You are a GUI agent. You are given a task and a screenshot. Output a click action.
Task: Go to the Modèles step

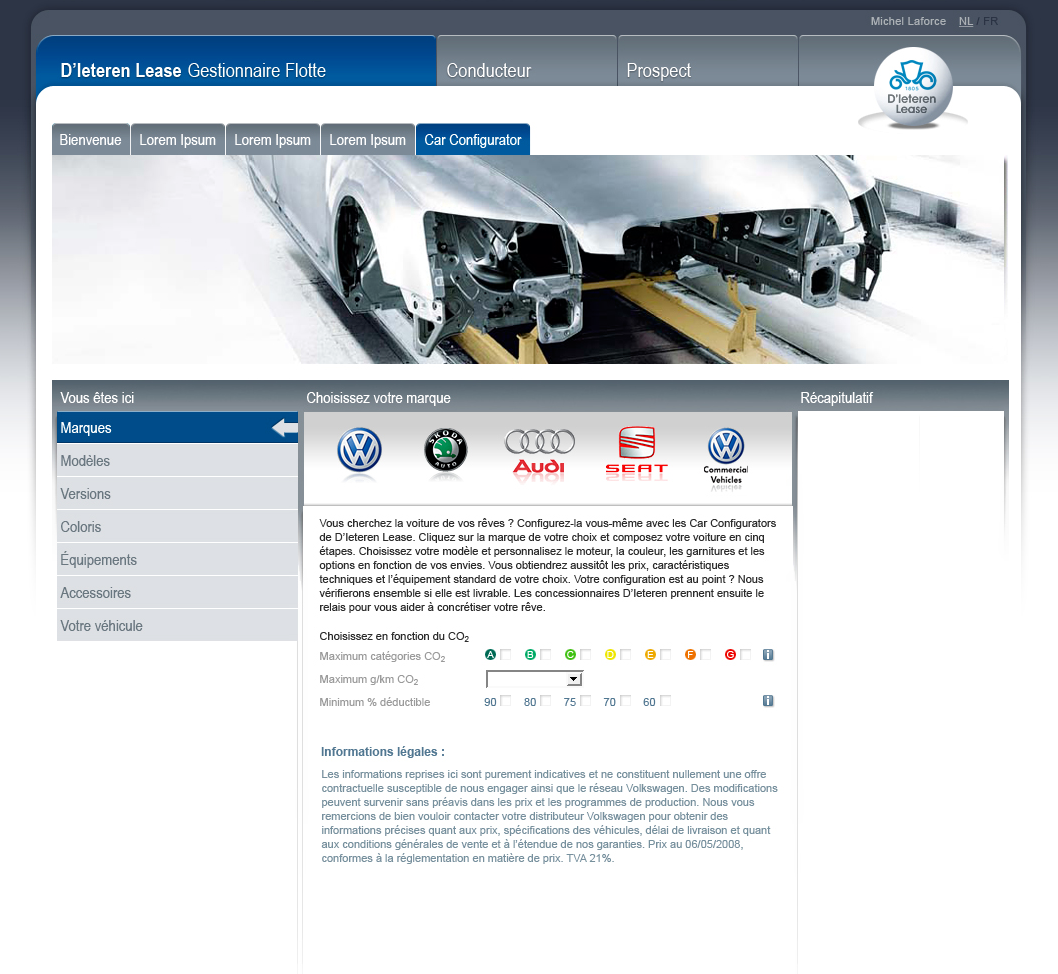point(177,461)
